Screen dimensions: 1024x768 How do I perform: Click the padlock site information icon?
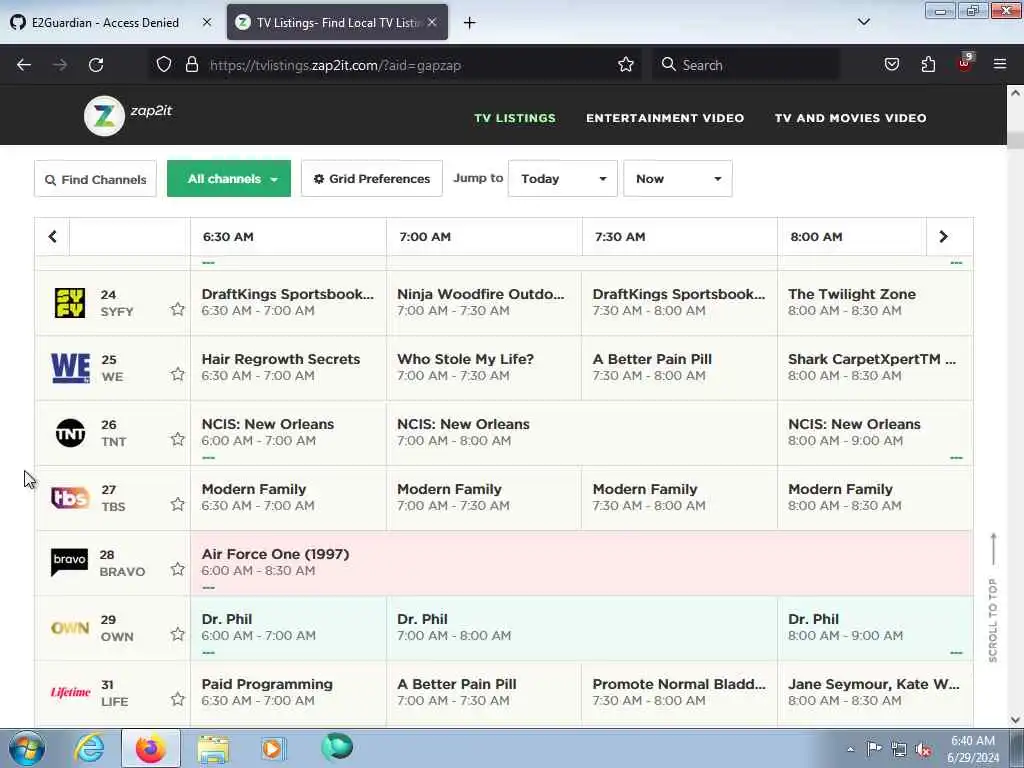coord(191,65)
